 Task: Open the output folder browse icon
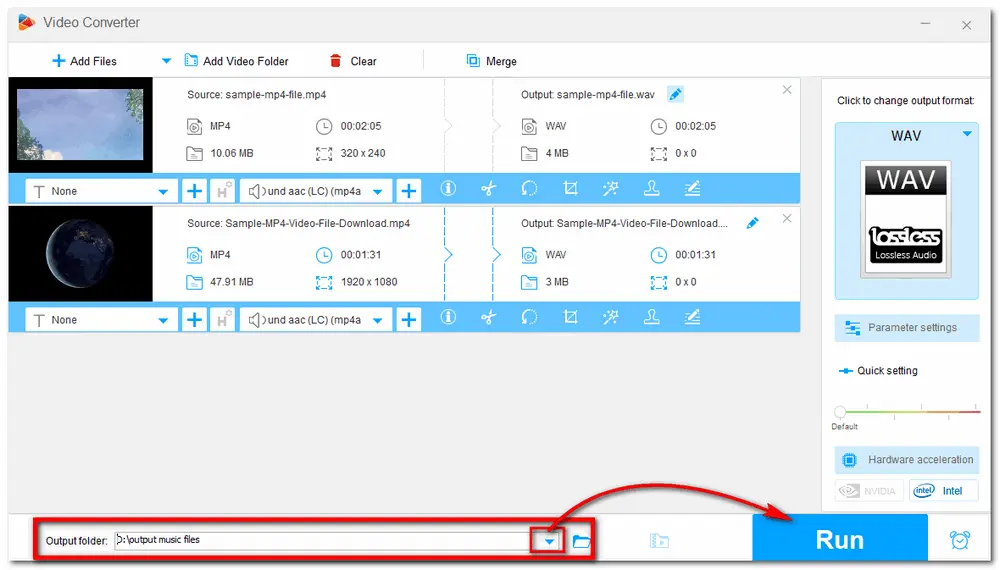pos(582,541)
